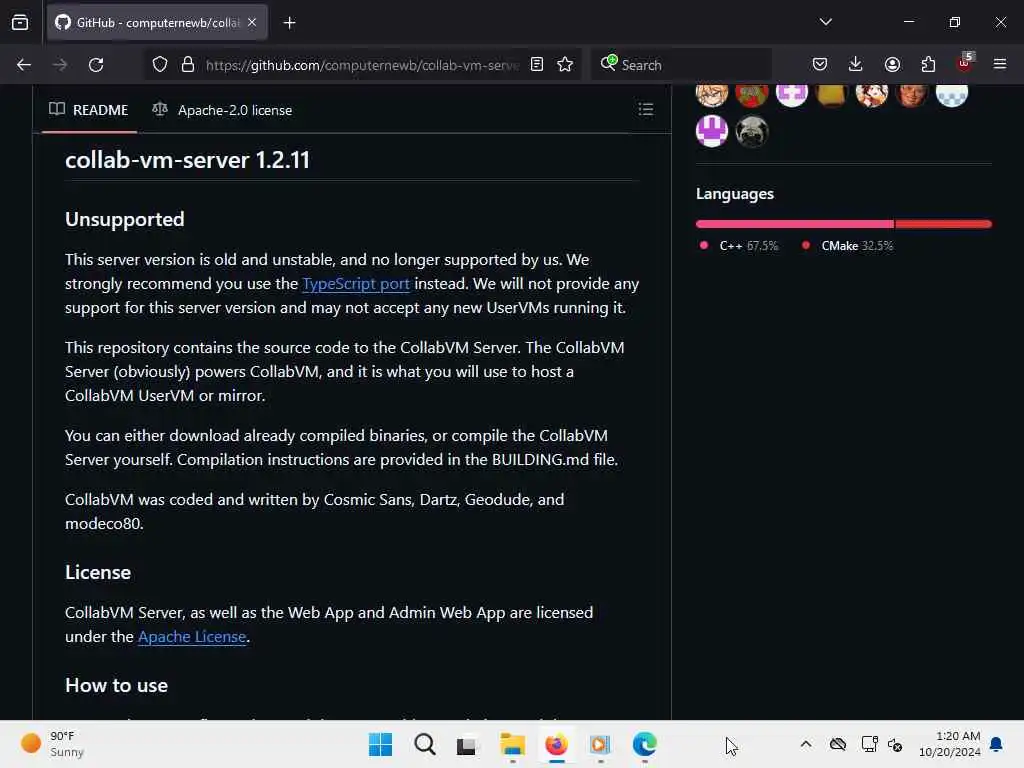
Task: Open the notification bell icon
Action: (997, 744)
